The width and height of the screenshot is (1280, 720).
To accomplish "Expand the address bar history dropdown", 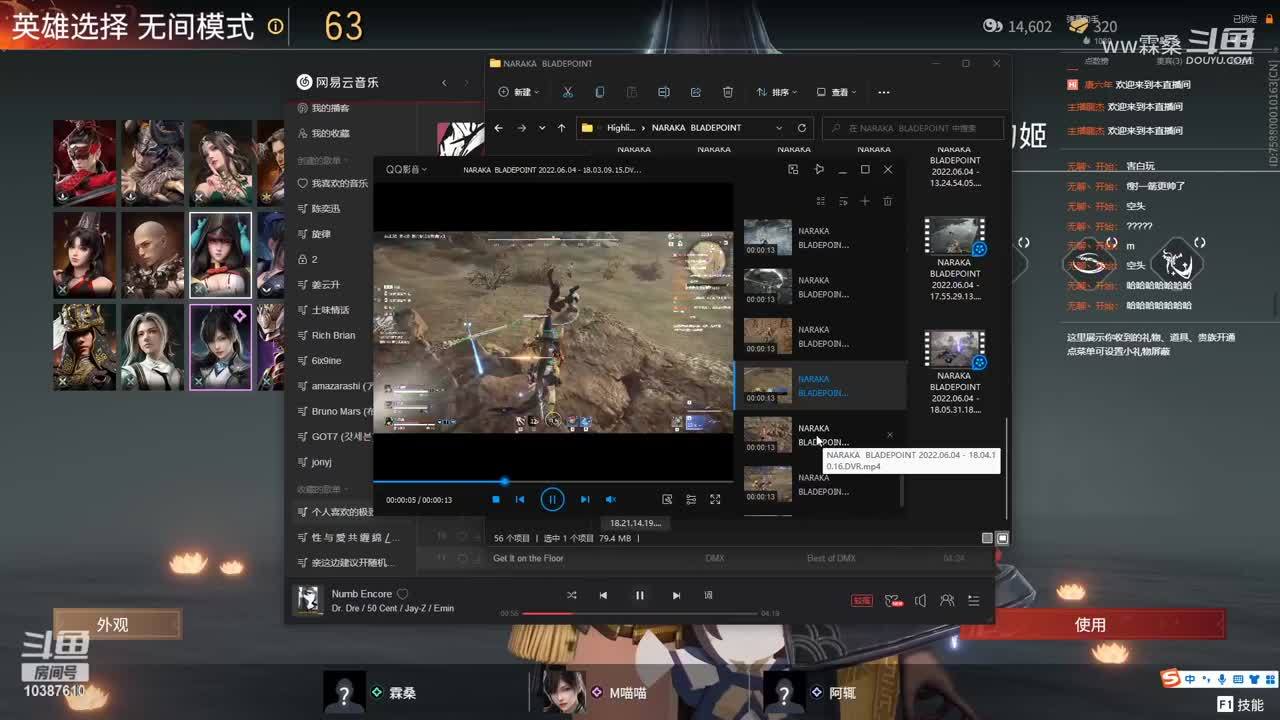I will pyautogui.click(x=778, y=128).
